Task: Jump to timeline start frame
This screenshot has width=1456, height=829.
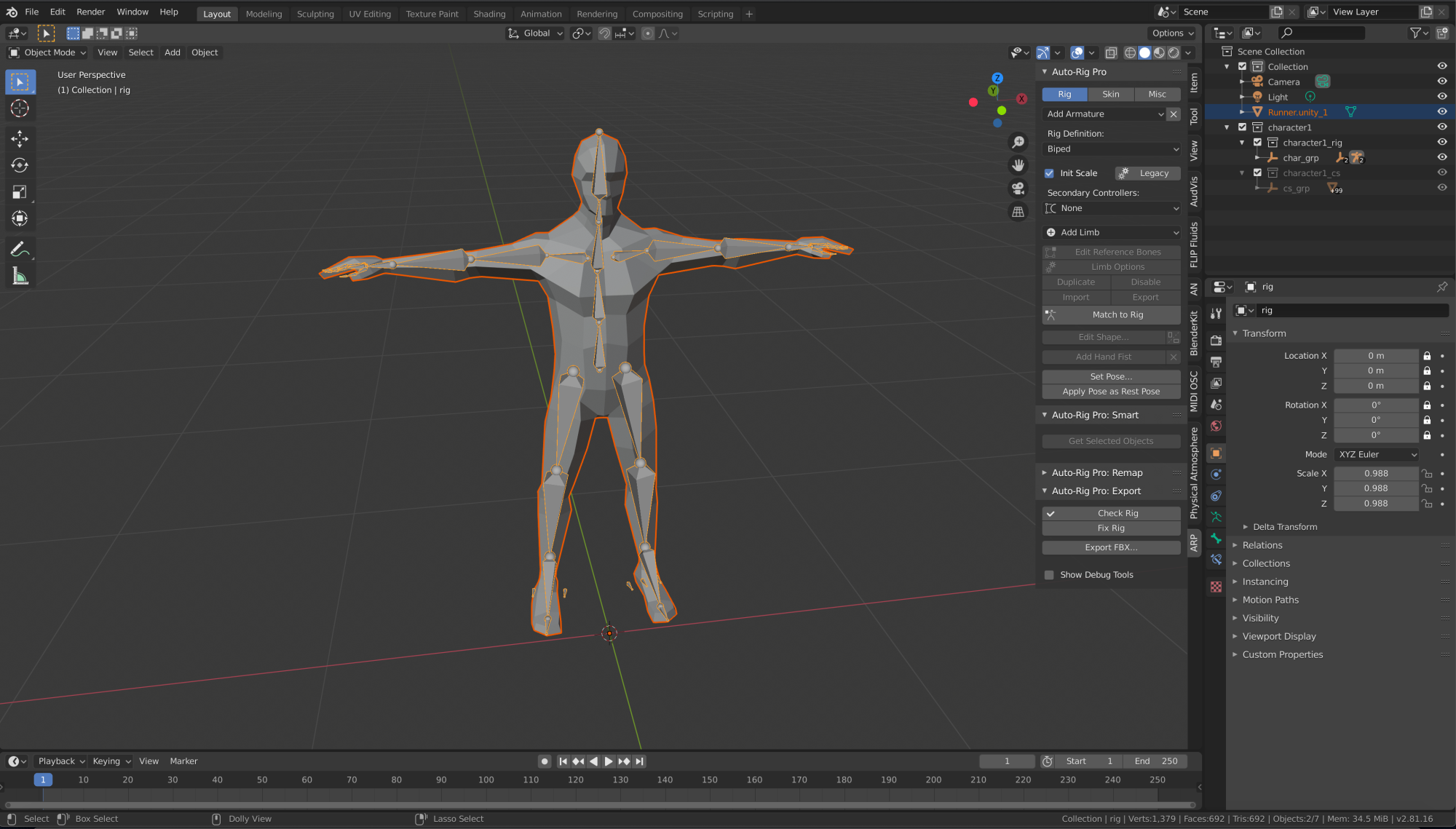Action: click(x=563, y=761)
